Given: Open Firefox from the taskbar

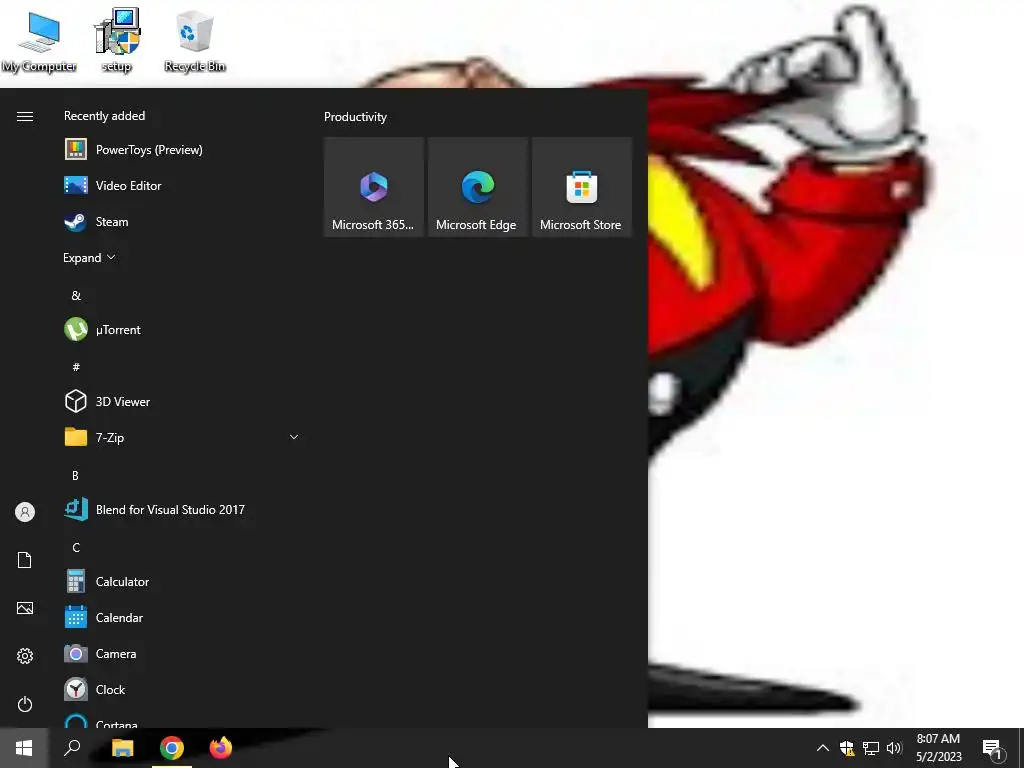Looking at the screenshot, I should (221, 748).
